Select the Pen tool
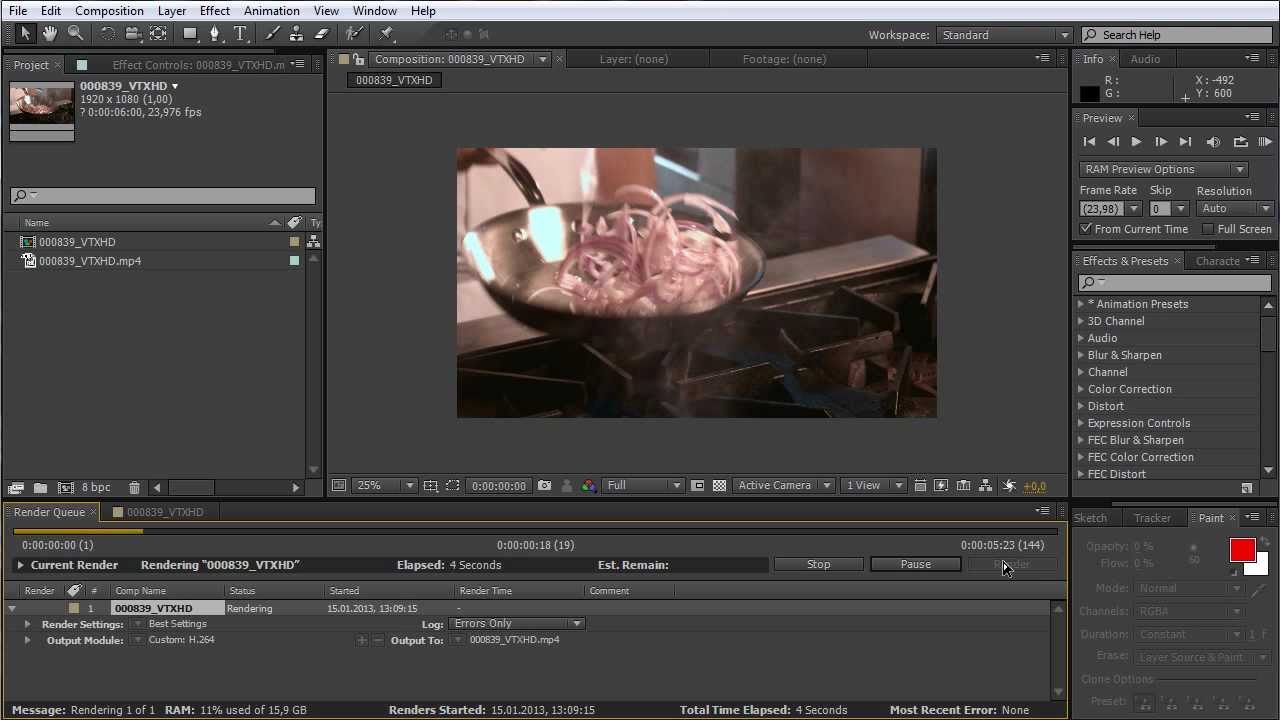The height and width of the screenshot is (720, 1280). [x=215, y=34]
